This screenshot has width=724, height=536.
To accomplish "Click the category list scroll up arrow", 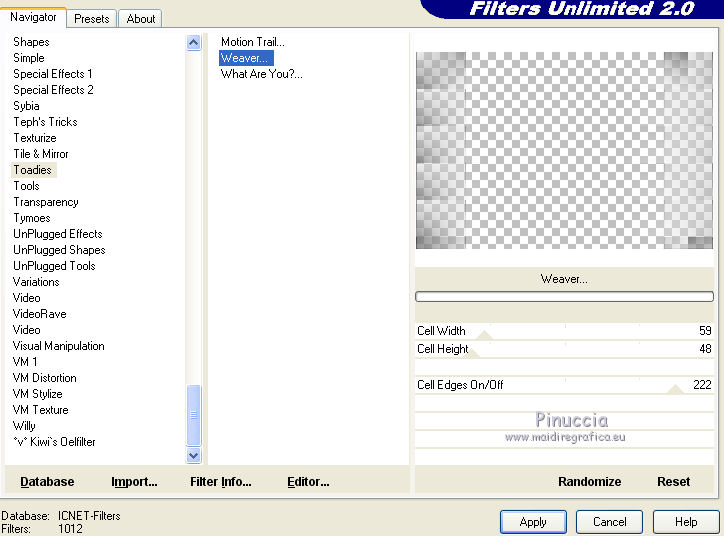I will tap(194, 43).
